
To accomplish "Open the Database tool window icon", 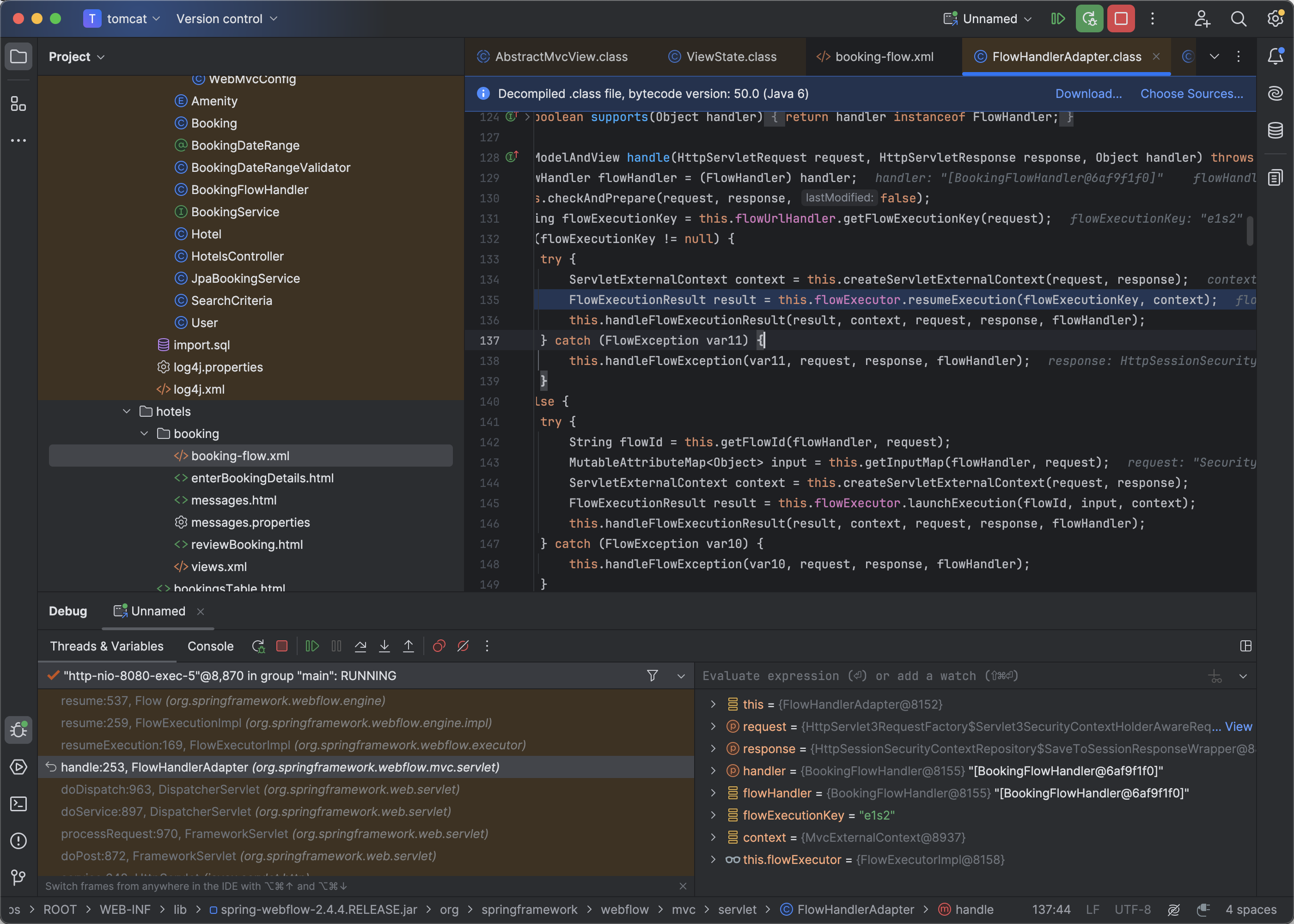I will (1275, 130).
